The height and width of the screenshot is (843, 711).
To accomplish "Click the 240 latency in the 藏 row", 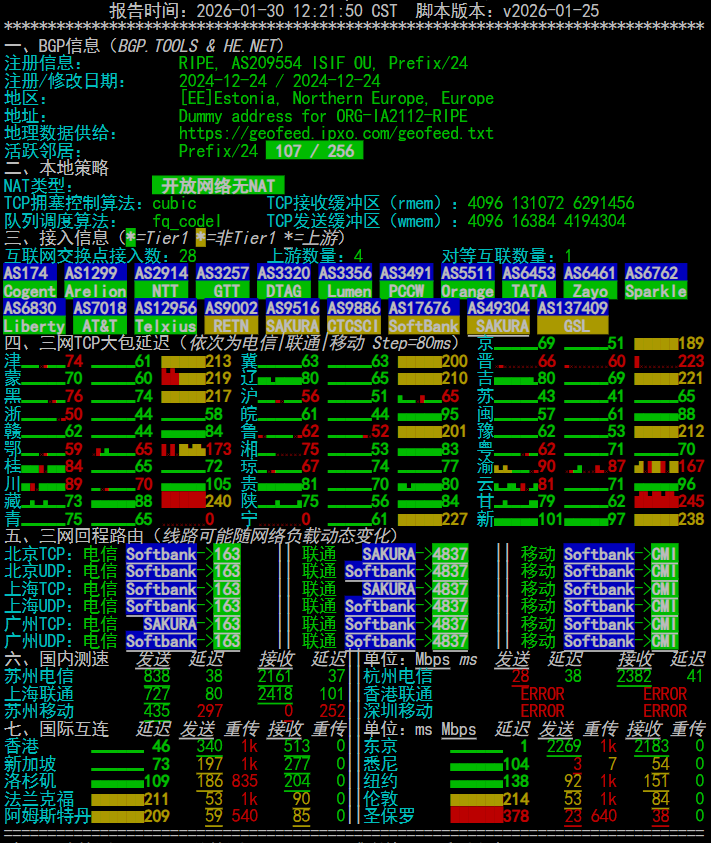I will click(x=218, y=501).
